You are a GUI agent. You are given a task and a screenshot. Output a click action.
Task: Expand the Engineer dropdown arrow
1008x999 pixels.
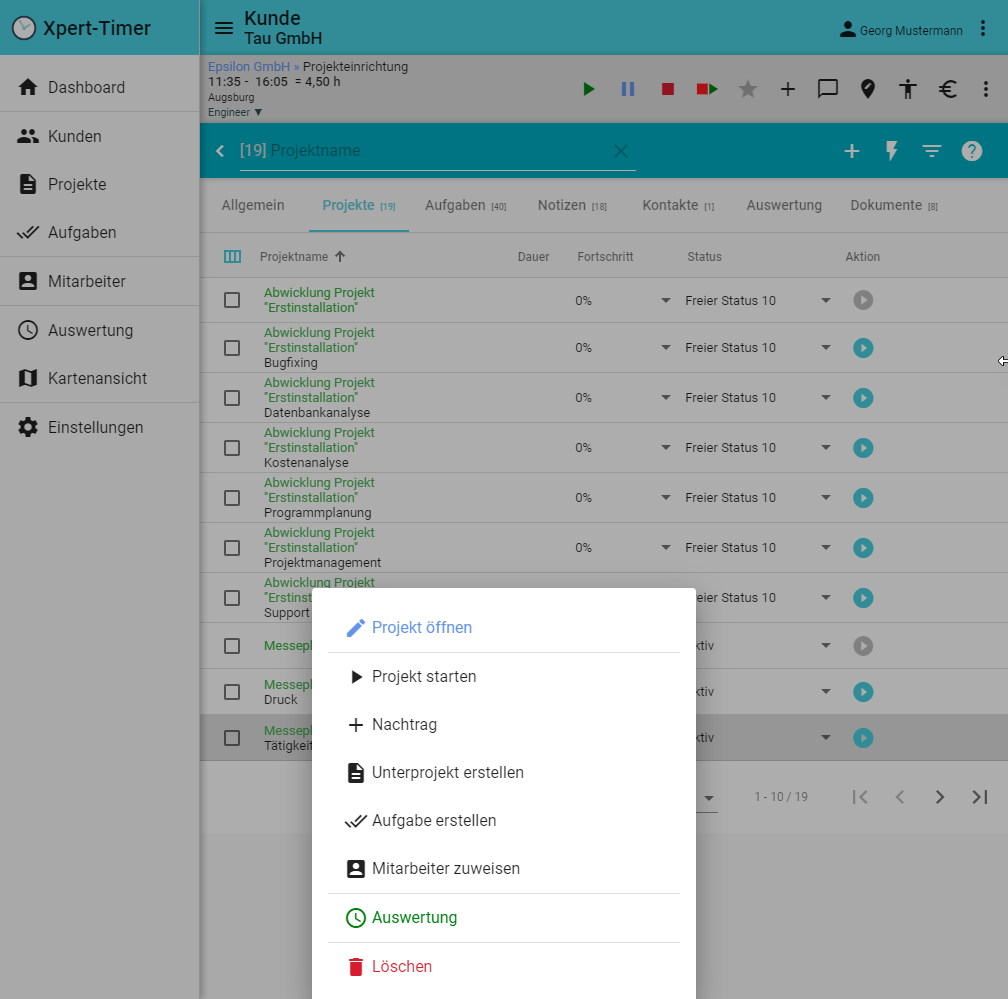tap(258, 113)
